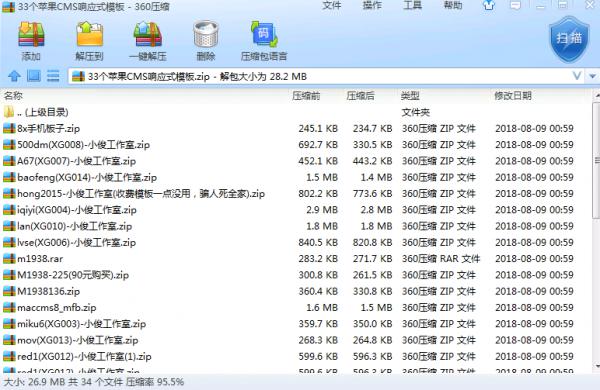Select file M1938-225(90元购买).zip
Screen dimensions: 600x390
297,275
